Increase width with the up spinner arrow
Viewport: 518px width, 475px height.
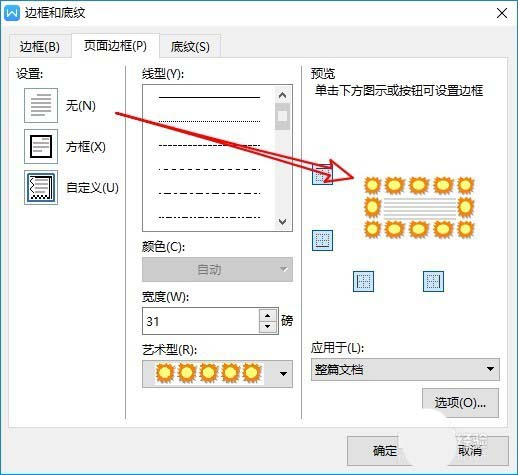pyautogui.click(x=268, y=315)
